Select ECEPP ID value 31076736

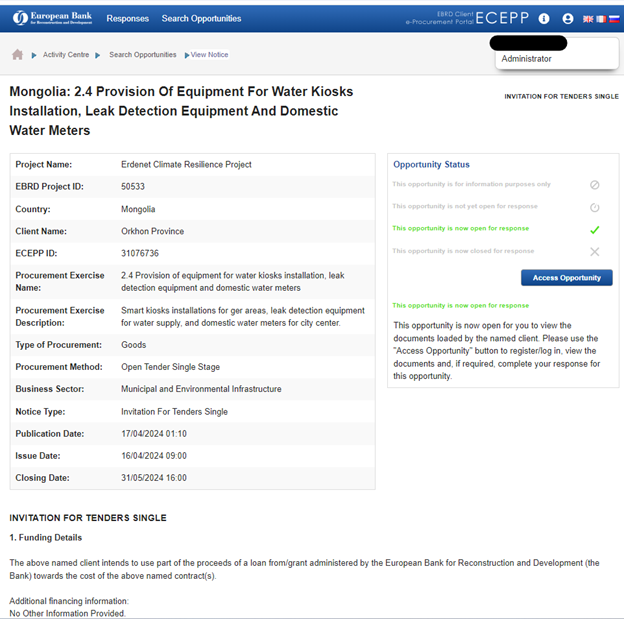(140, 253)
